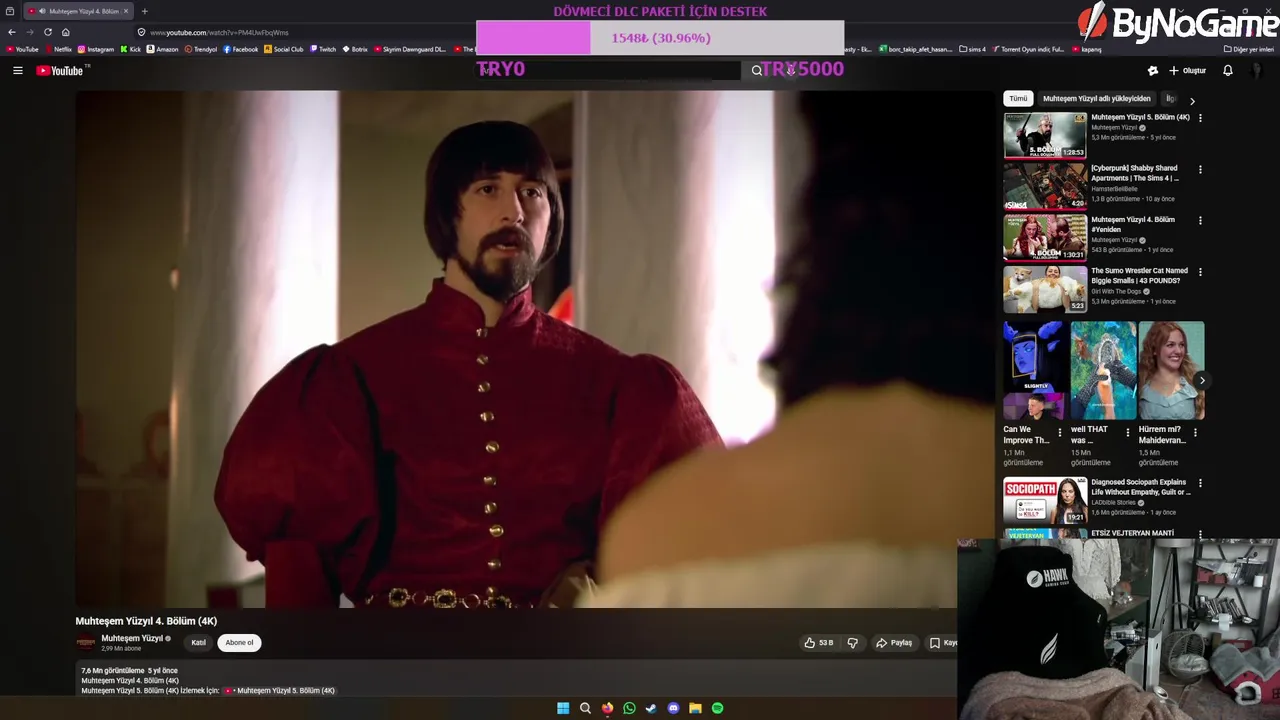Open Facebook bookmark
Viewport: 1280px width, 720px height.
tap(241, 49)
